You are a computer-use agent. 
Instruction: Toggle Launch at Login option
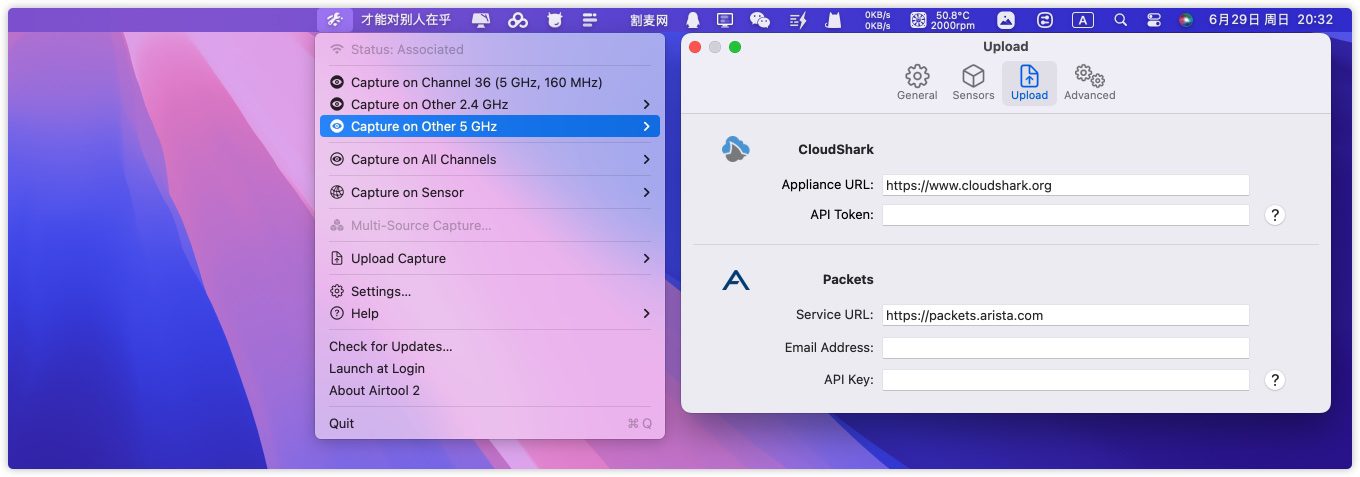377,368
